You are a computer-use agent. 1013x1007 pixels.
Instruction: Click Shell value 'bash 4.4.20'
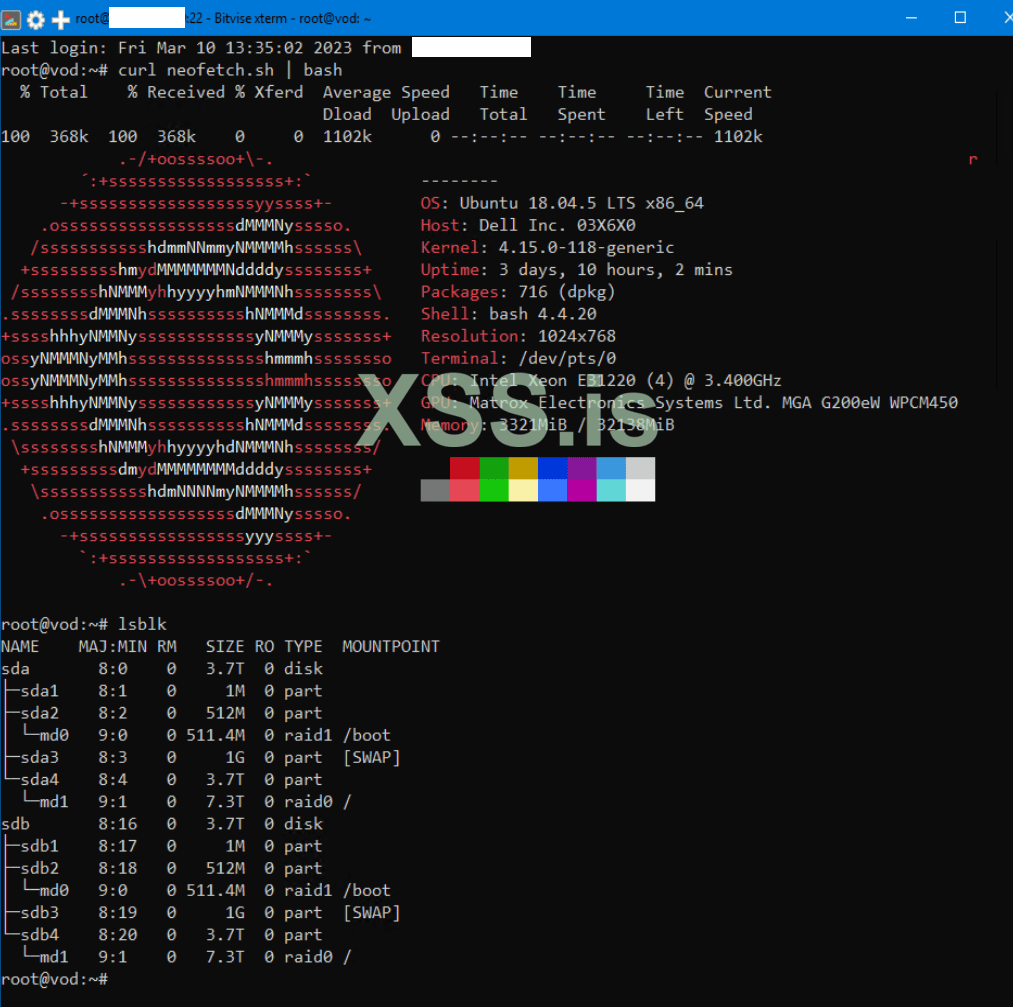click(542, 314)
